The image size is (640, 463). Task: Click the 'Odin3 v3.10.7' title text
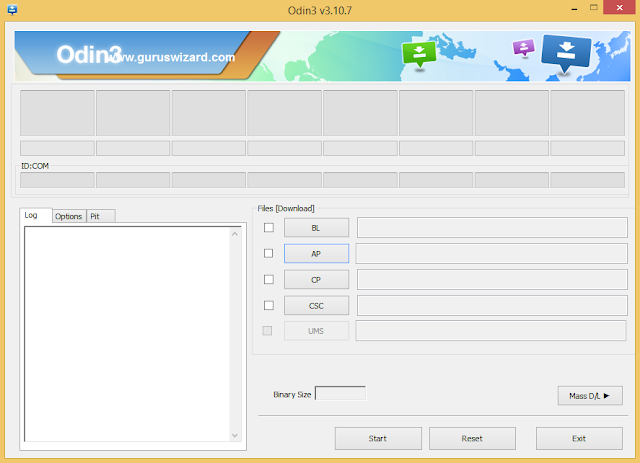pyautogui.click(x=320, y=10)
